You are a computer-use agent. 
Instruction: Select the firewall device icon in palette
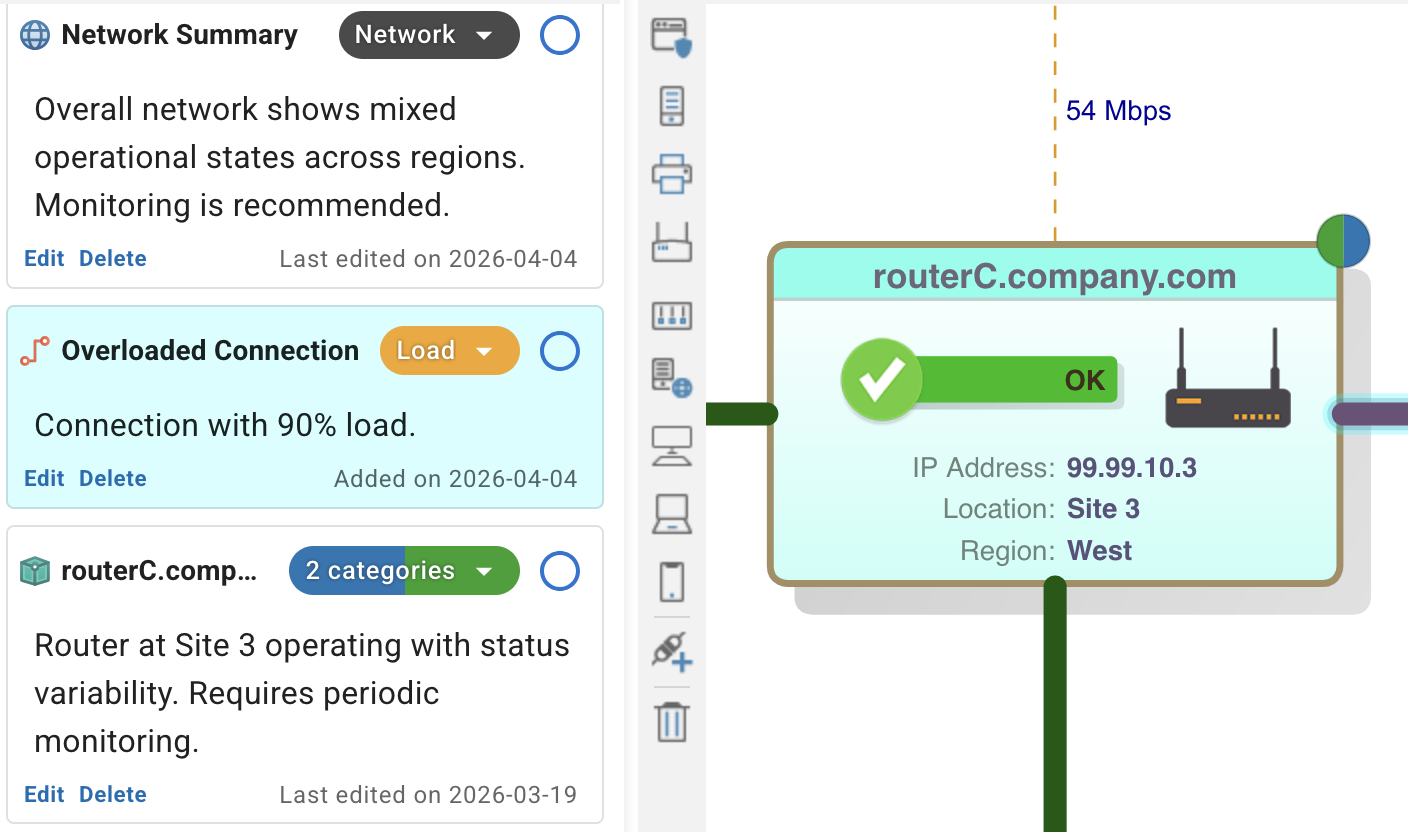click(x=672, y=37)
